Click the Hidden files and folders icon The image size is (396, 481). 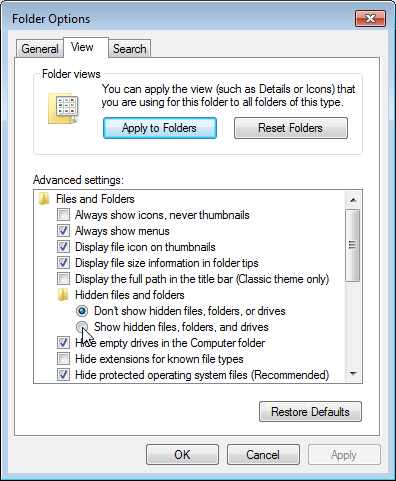[x=63, y=295]
